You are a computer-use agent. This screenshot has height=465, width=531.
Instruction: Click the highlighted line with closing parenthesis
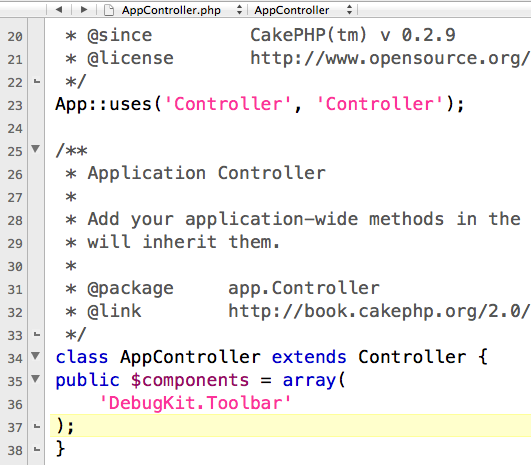tap(290, 425)
